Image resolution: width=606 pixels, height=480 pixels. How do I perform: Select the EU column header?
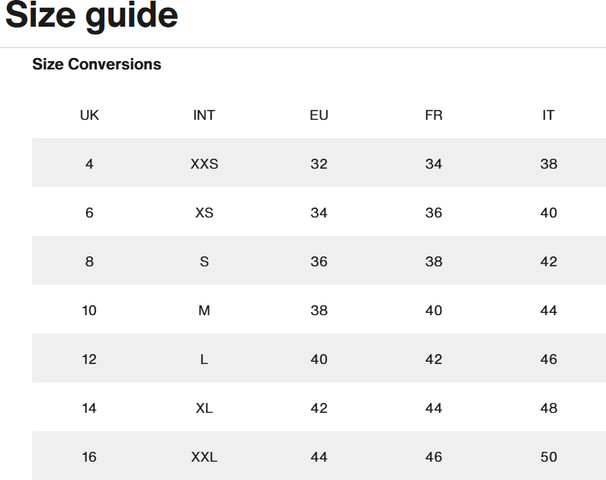319,115
